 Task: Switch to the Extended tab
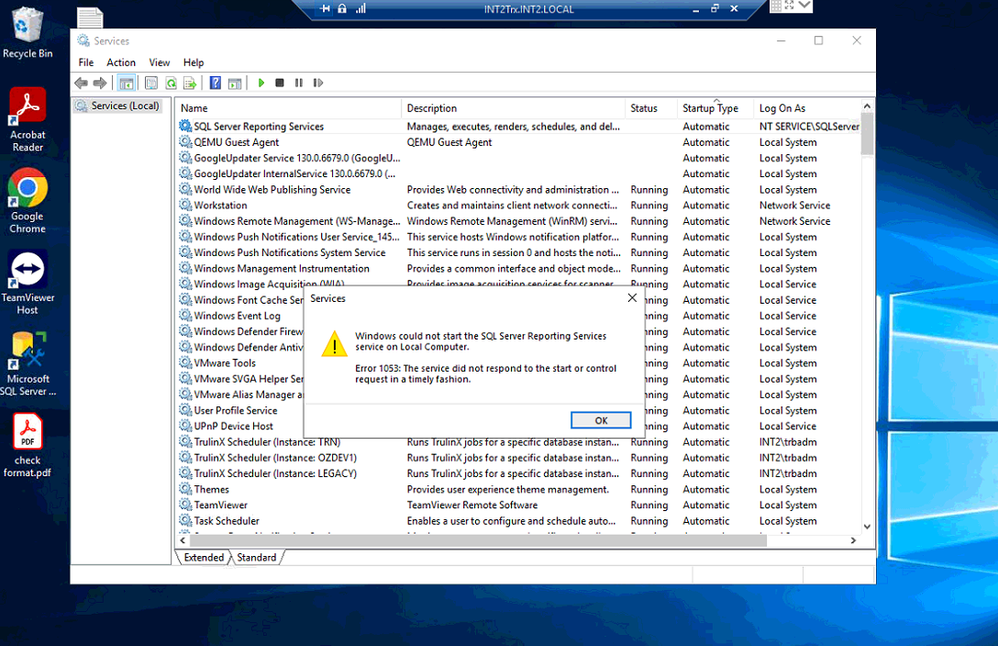[x=204, y=558]
